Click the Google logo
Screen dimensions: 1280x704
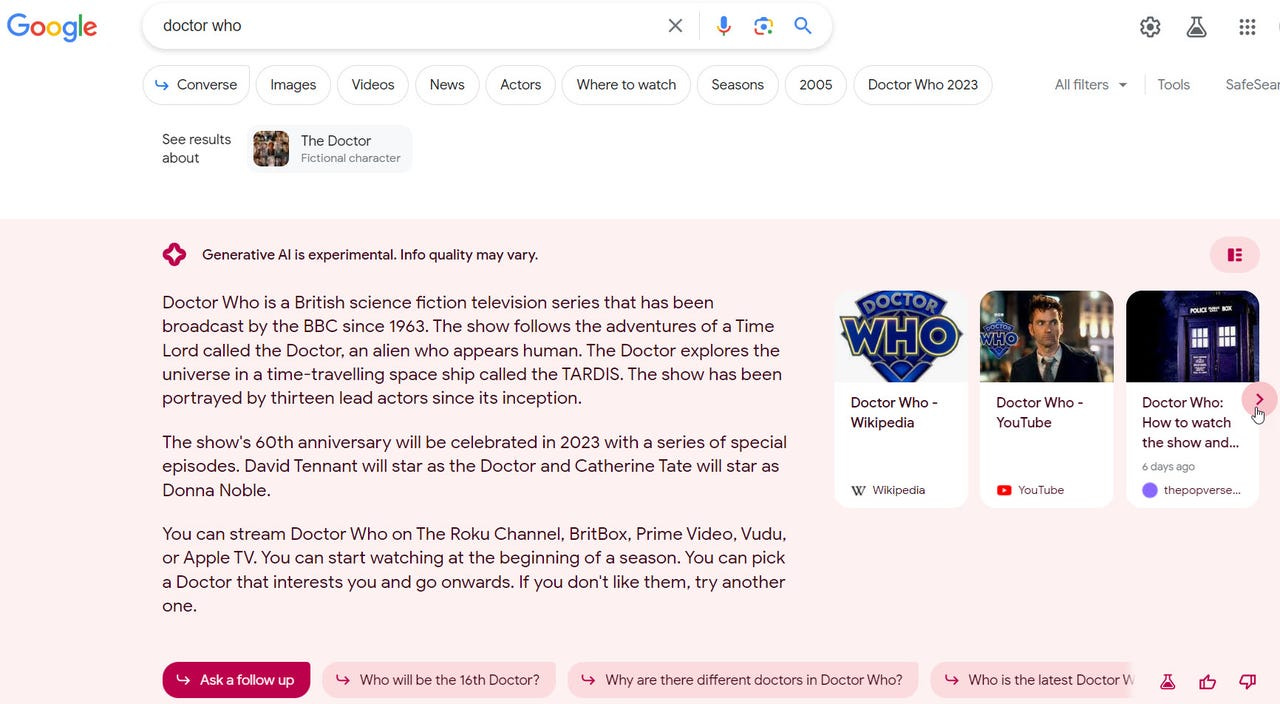[52, 27]
